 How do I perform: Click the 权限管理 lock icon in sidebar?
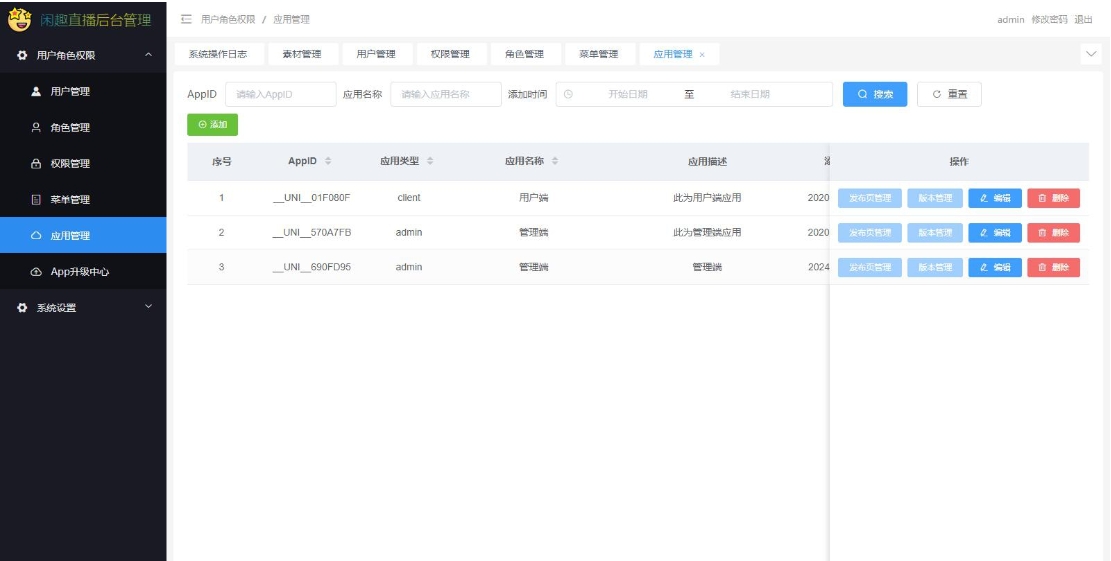pos(36,164)
